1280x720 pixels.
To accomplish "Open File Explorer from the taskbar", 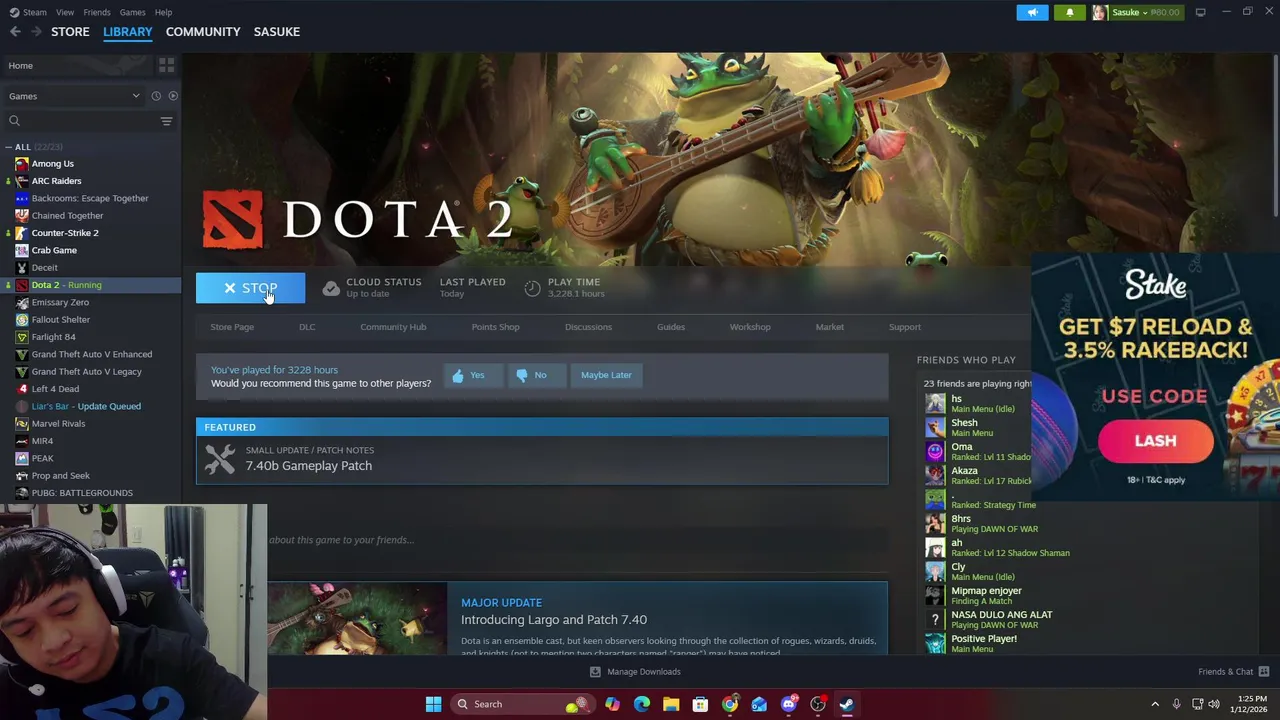I will [x=671, y=704].
